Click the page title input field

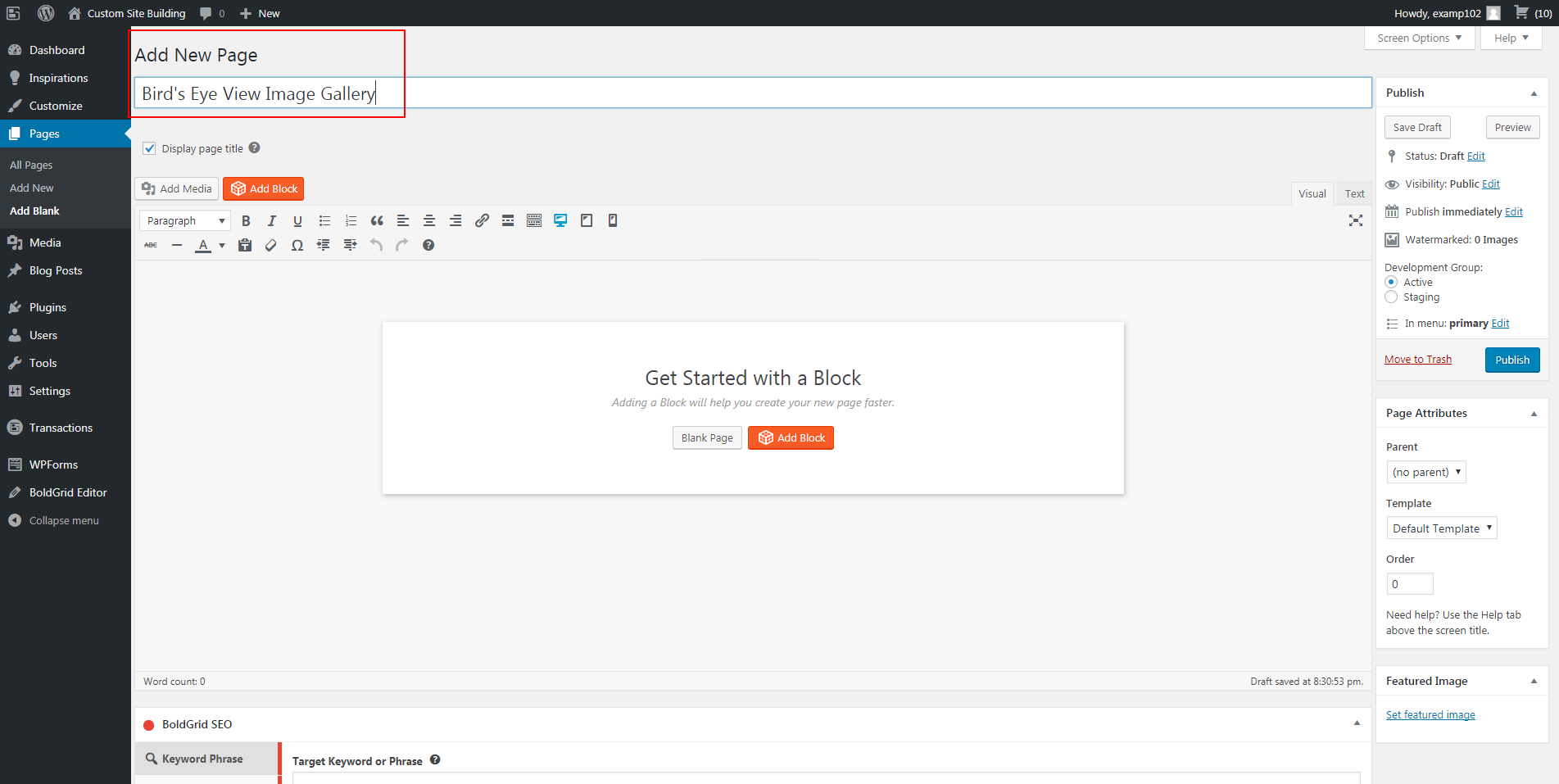(753, 93)
